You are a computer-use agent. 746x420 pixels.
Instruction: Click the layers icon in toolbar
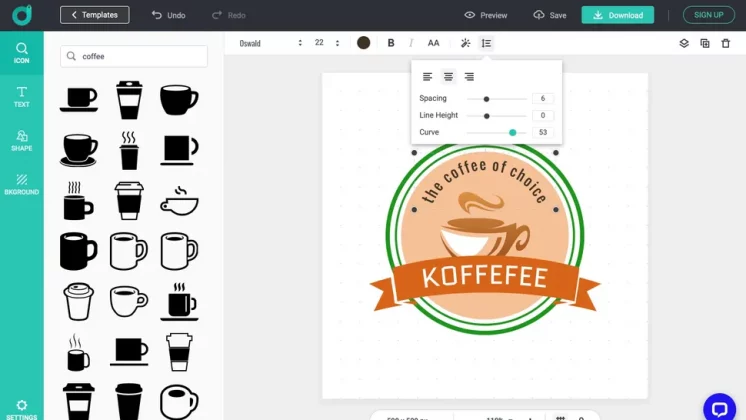(x=684, y=43)
